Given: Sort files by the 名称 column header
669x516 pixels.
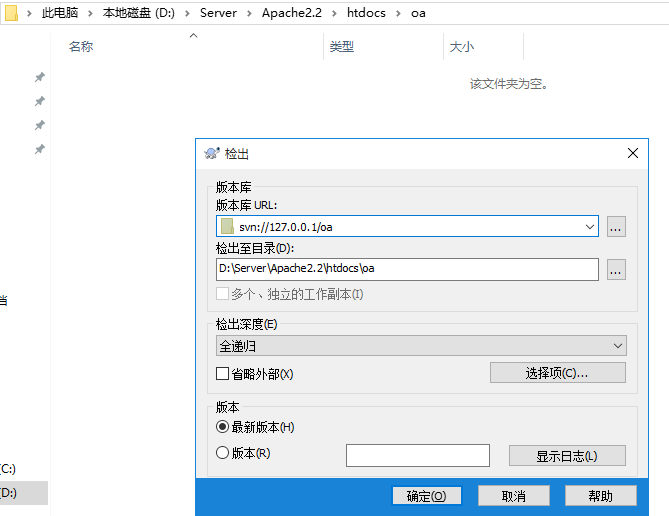Looking at the screenshot, I should coord(81,47).
